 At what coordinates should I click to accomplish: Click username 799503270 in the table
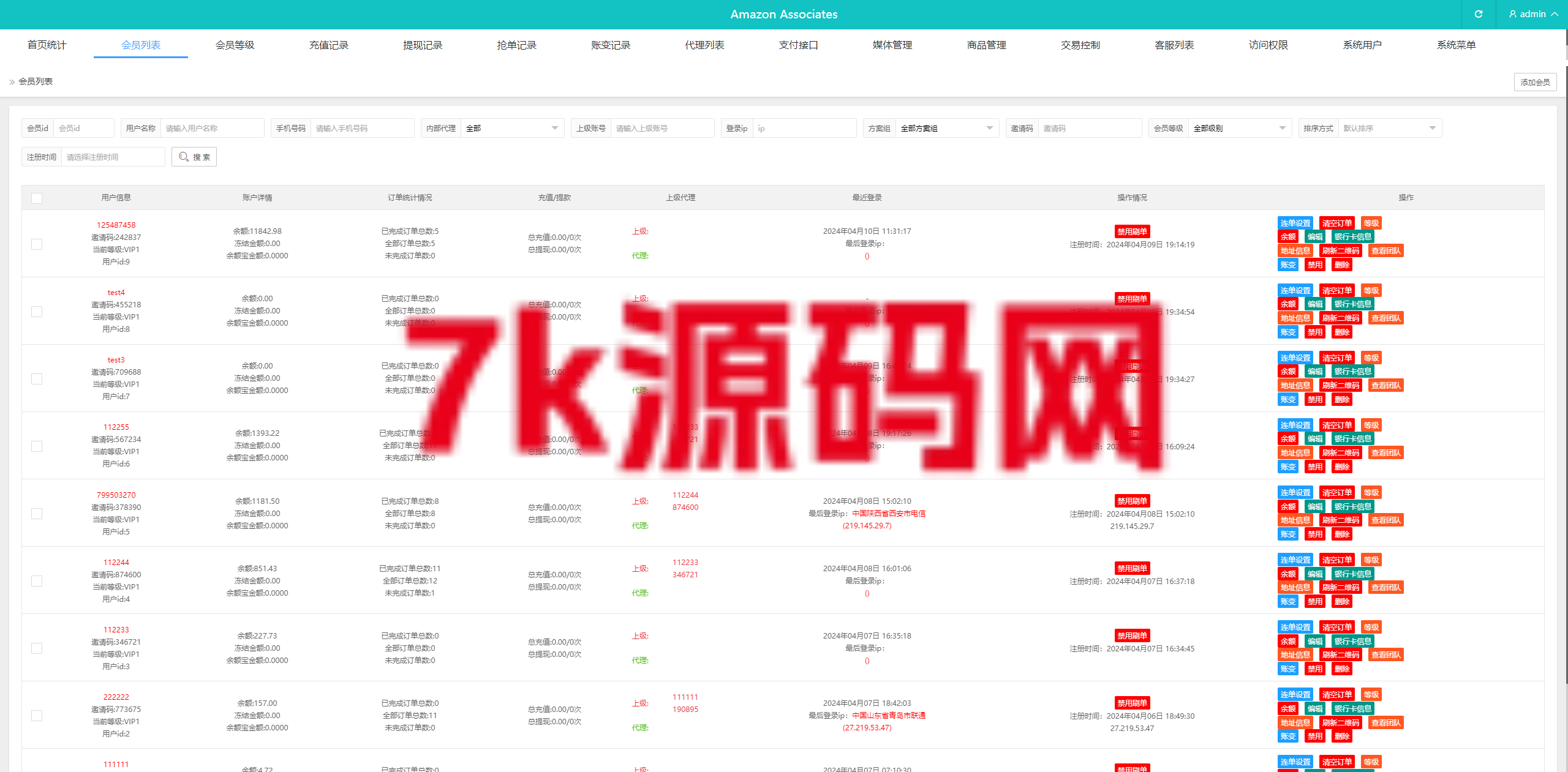tap(116, 495)
